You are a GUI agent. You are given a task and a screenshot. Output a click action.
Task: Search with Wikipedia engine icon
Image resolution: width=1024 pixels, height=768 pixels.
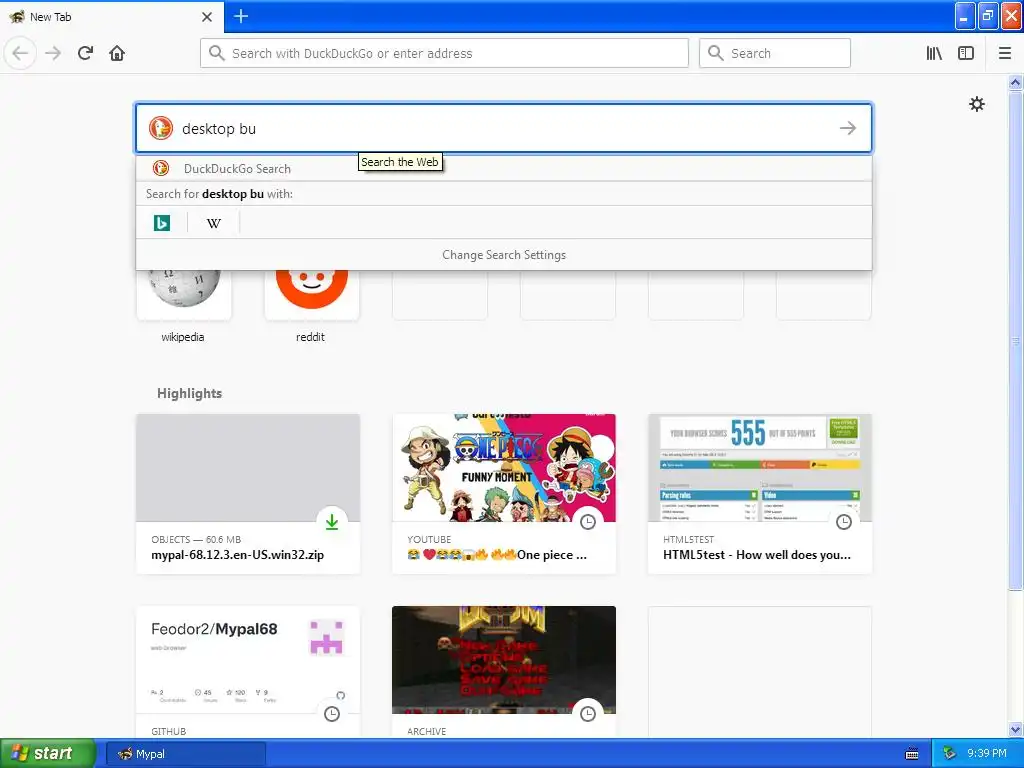tap(214, 223)
